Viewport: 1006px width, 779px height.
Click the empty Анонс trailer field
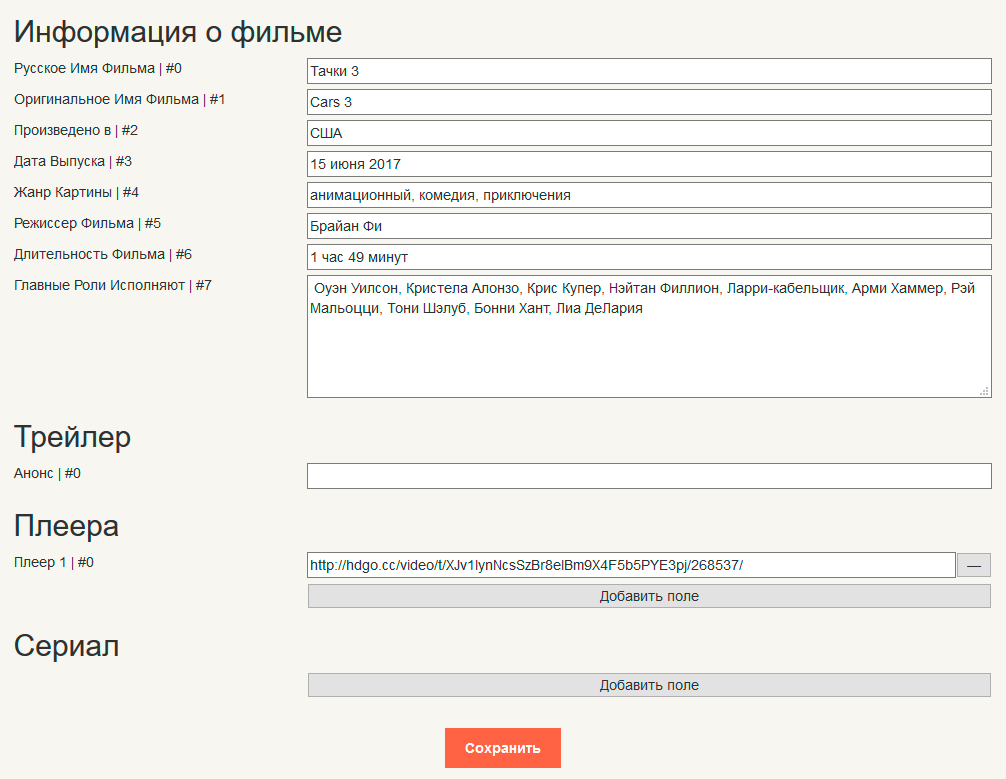coord(649,476)
